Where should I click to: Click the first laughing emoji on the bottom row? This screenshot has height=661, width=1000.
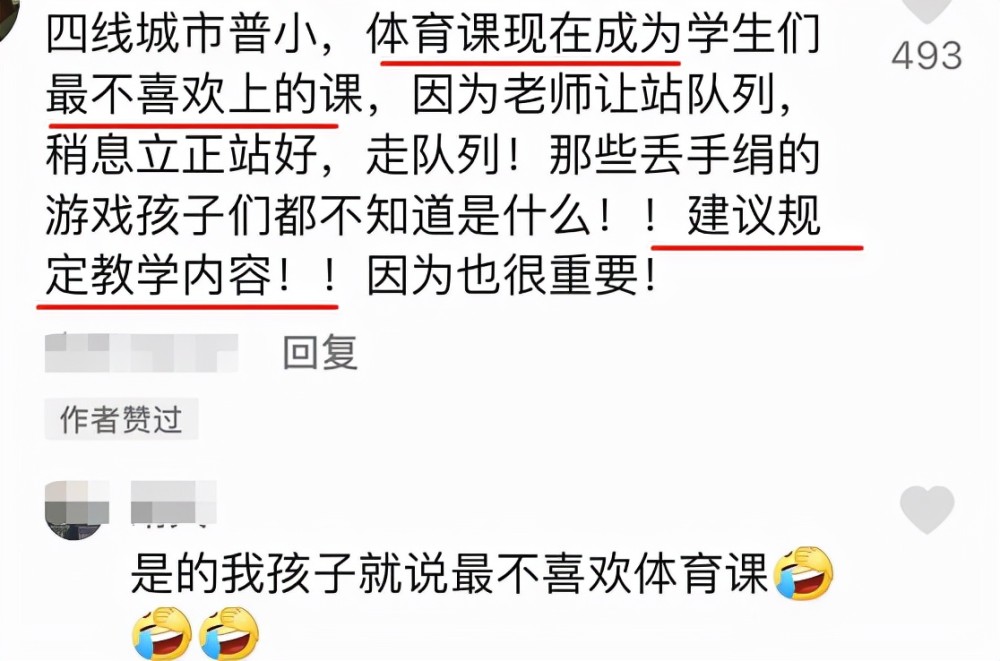coord(162,634)
